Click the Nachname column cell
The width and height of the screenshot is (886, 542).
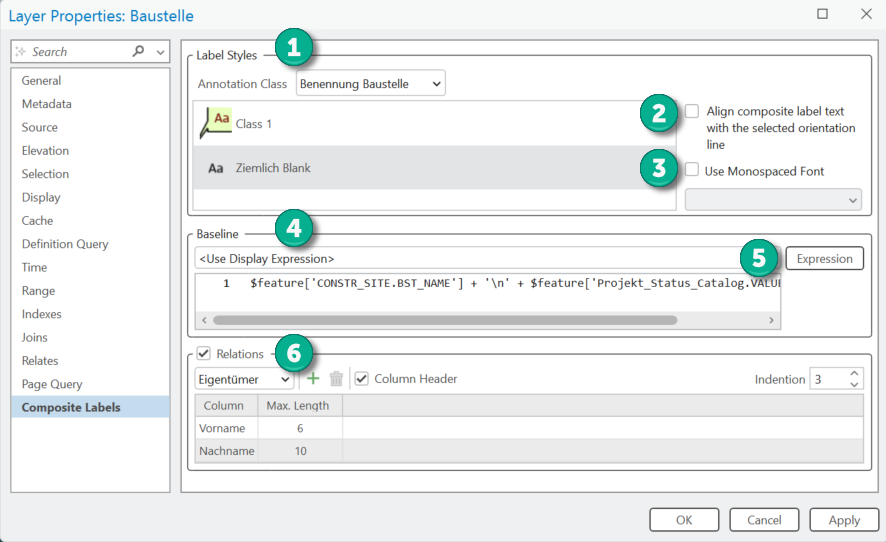pos(226,451)
